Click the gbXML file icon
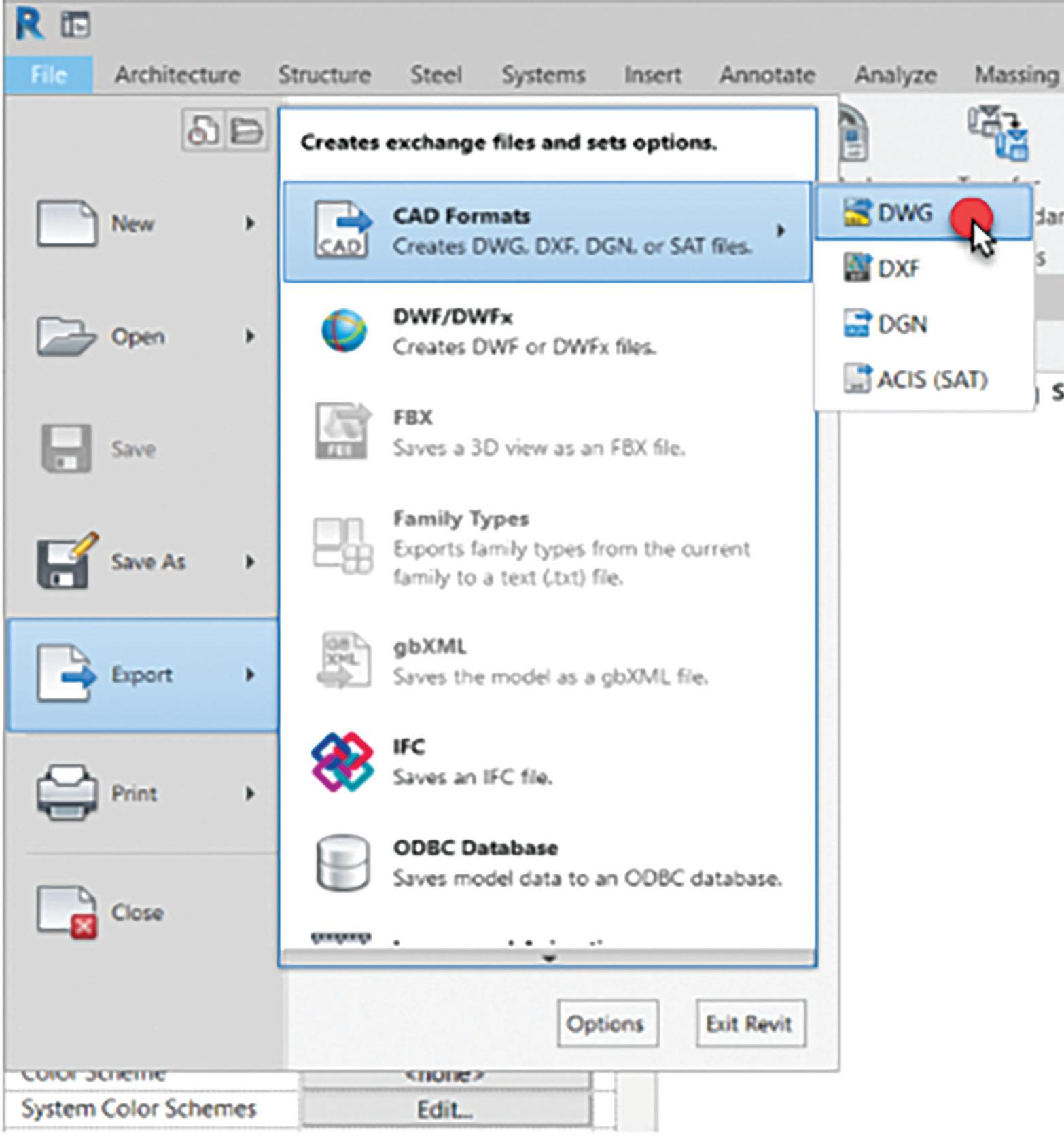Viewport: 1064px width, 1138px height. [x=343, y=660]
